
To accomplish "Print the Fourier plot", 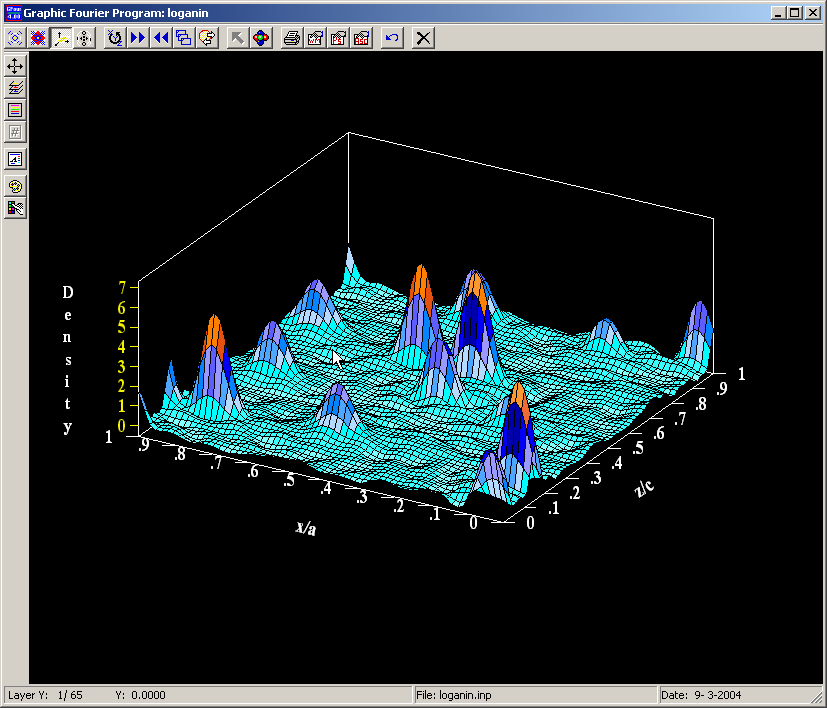I will coord(291,38).
